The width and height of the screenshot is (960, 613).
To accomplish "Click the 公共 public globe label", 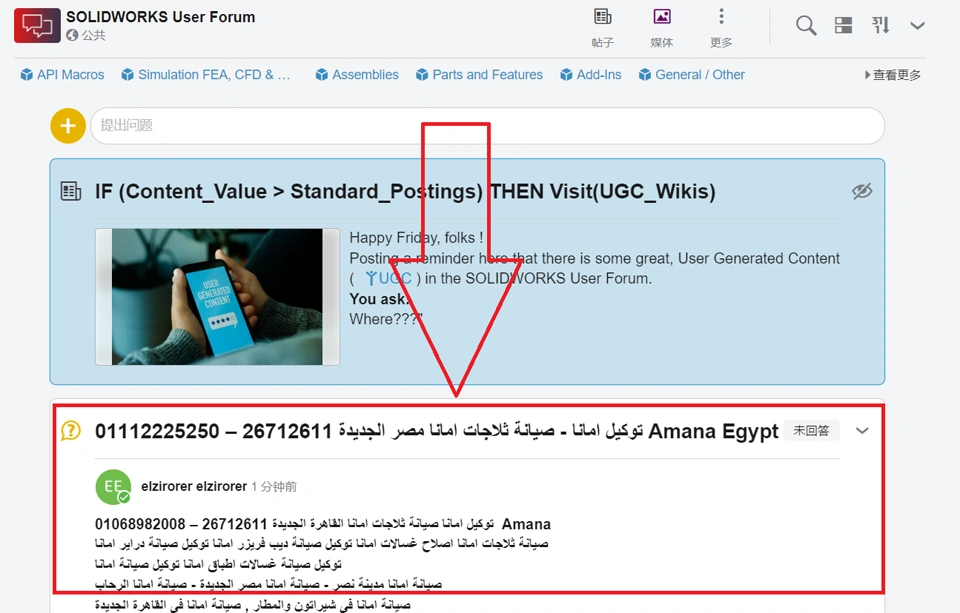I will (x=86, y=36).
